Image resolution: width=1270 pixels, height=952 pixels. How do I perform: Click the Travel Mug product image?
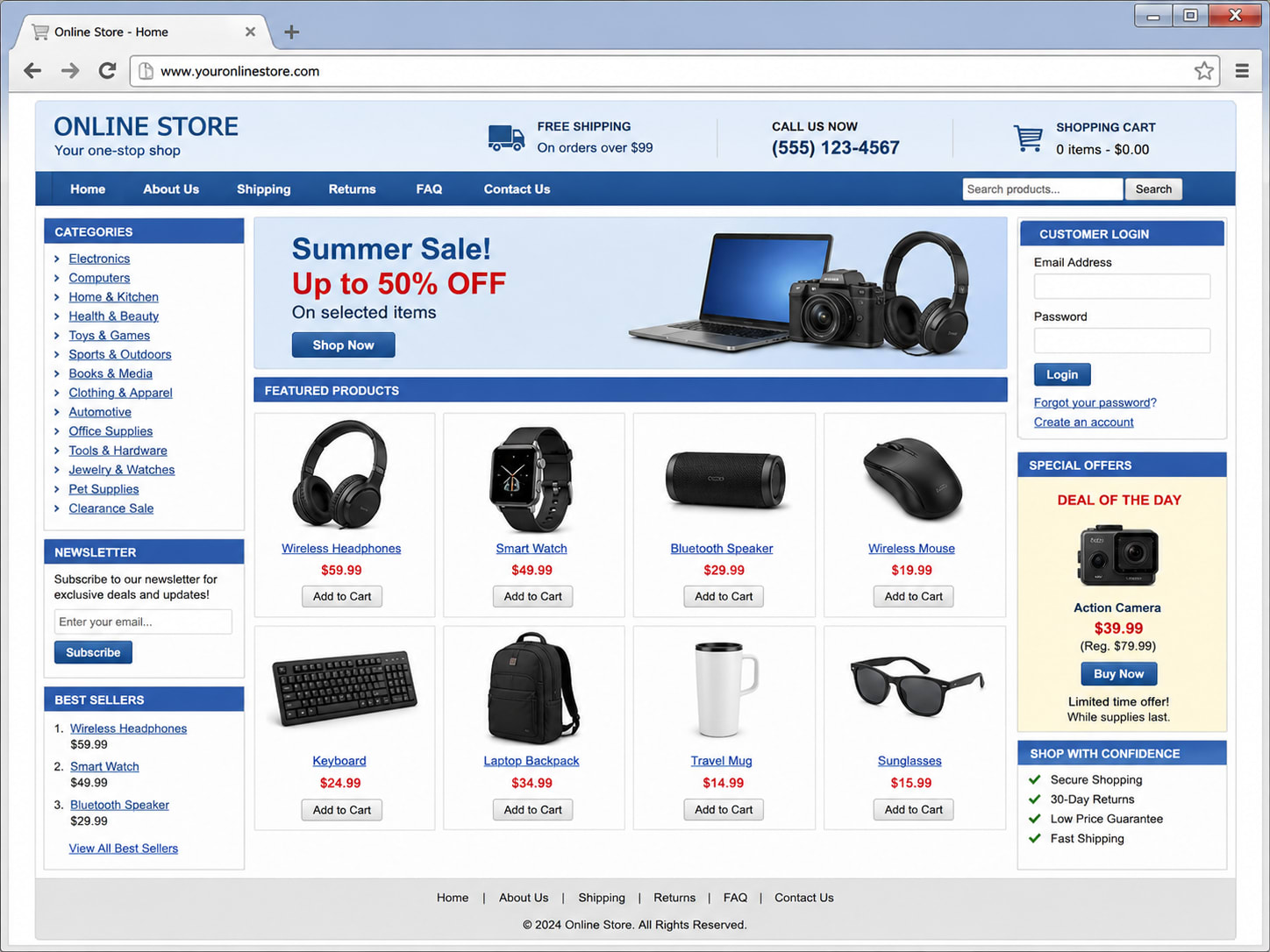(x=724, y=689)
